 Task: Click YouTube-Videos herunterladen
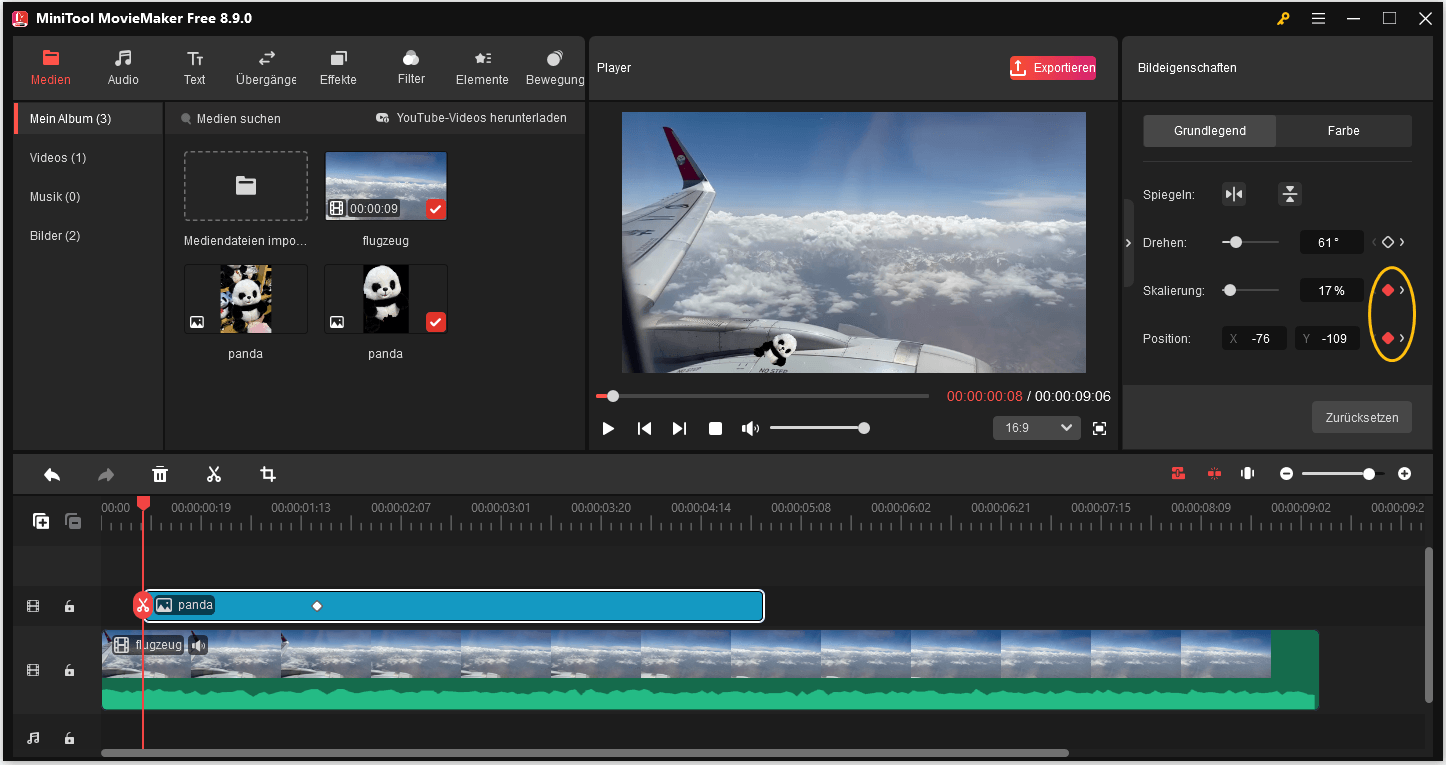click(471, 118)
